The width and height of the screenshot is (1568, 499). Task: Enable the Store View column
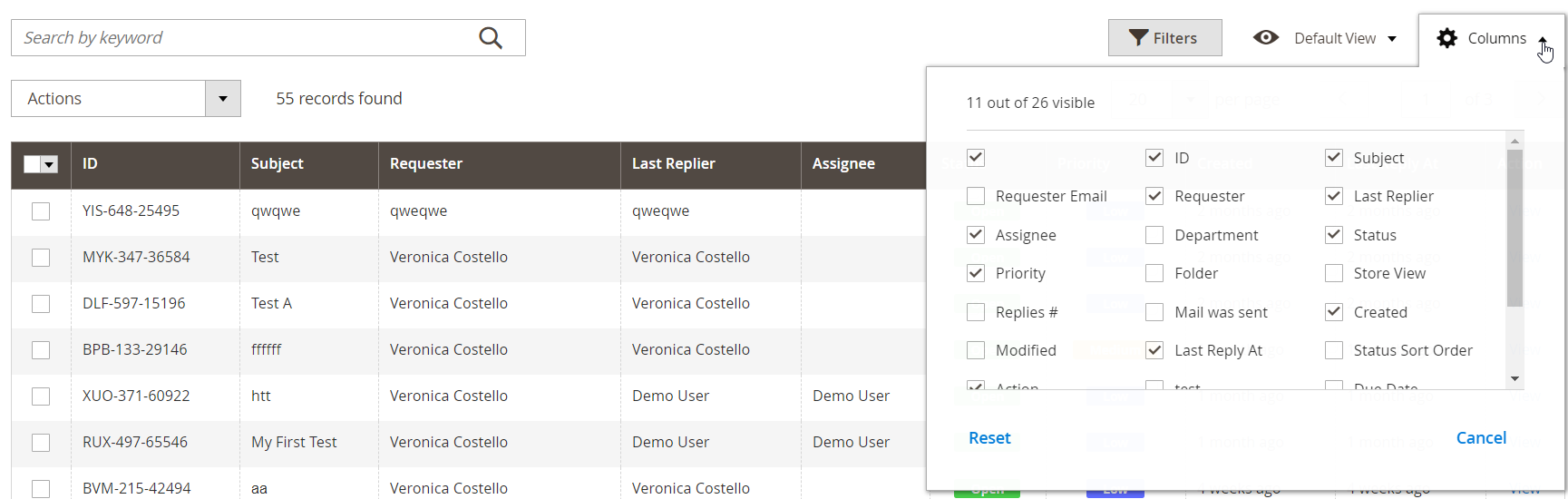point(1334,273)
